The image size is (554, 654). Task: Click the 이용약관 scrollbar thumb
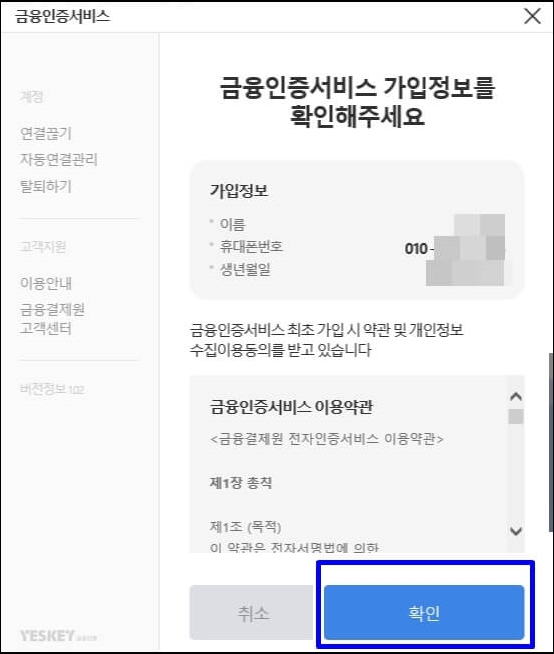pyautogui.click(x=516, y=416)
